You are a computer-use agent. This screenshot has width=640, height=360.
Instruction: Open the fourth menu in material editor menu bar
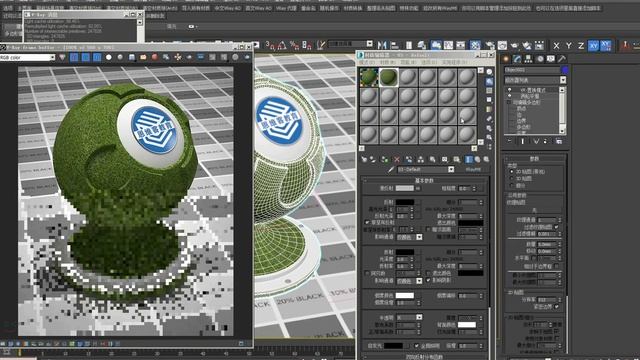pyautogui.click(x=429, y=62)
